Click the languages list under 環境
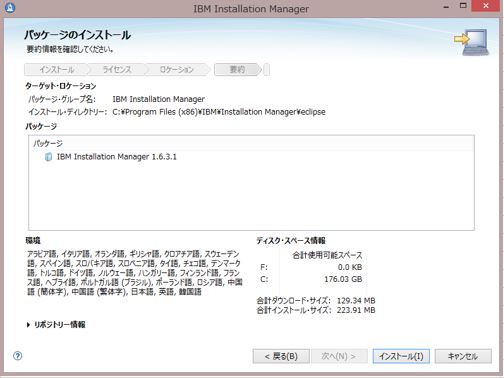The image size is (504, 378). coord(135,273)
